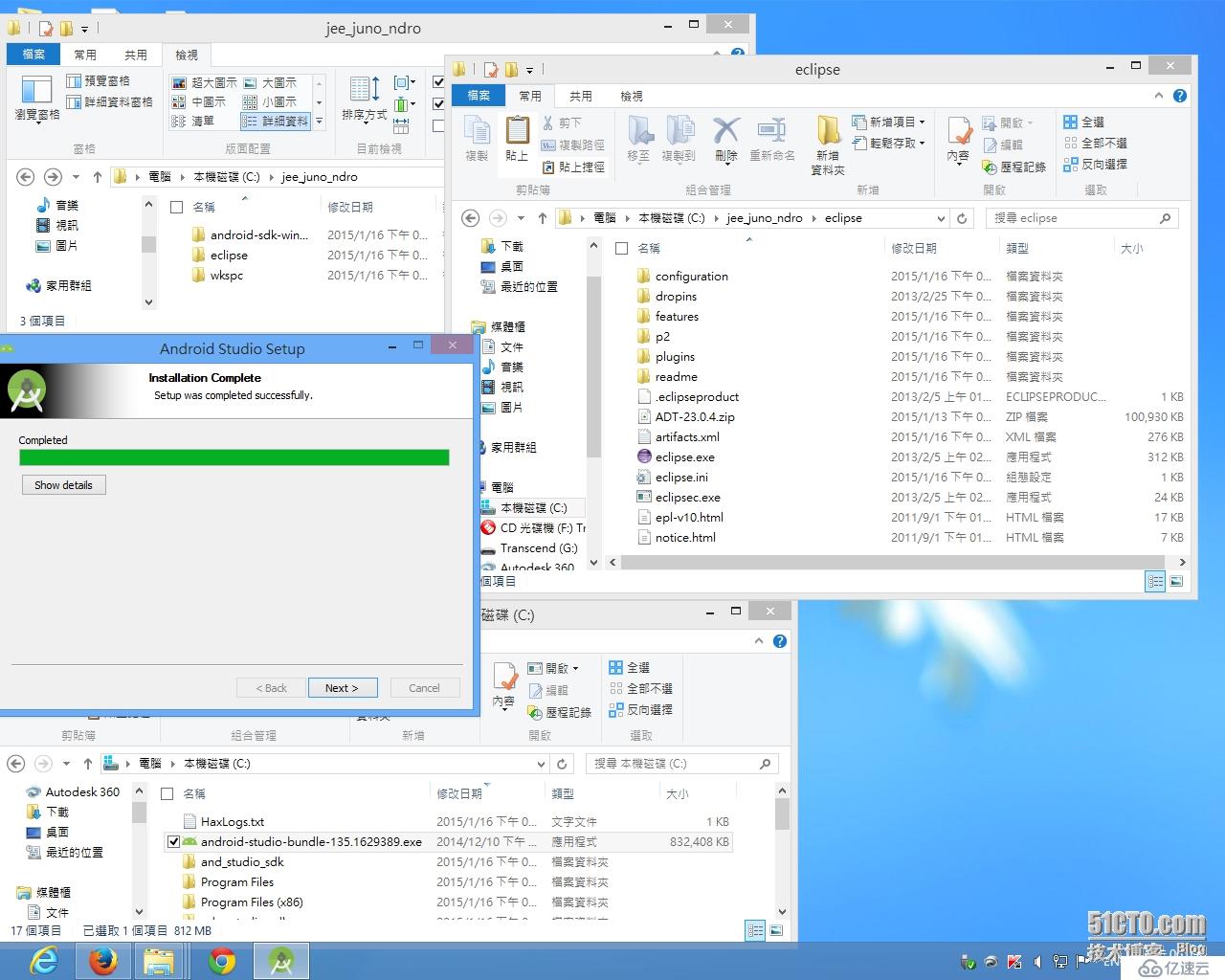Switch eclipse window to large icons view
This screenshot has width=1225, height=980.
tap(1176, 581)
